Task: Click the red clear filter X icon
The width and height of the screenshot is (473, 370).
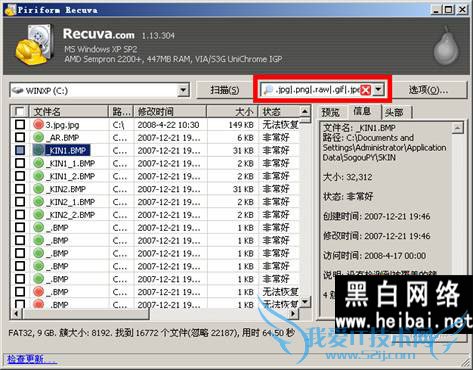Action: point(366,90)
